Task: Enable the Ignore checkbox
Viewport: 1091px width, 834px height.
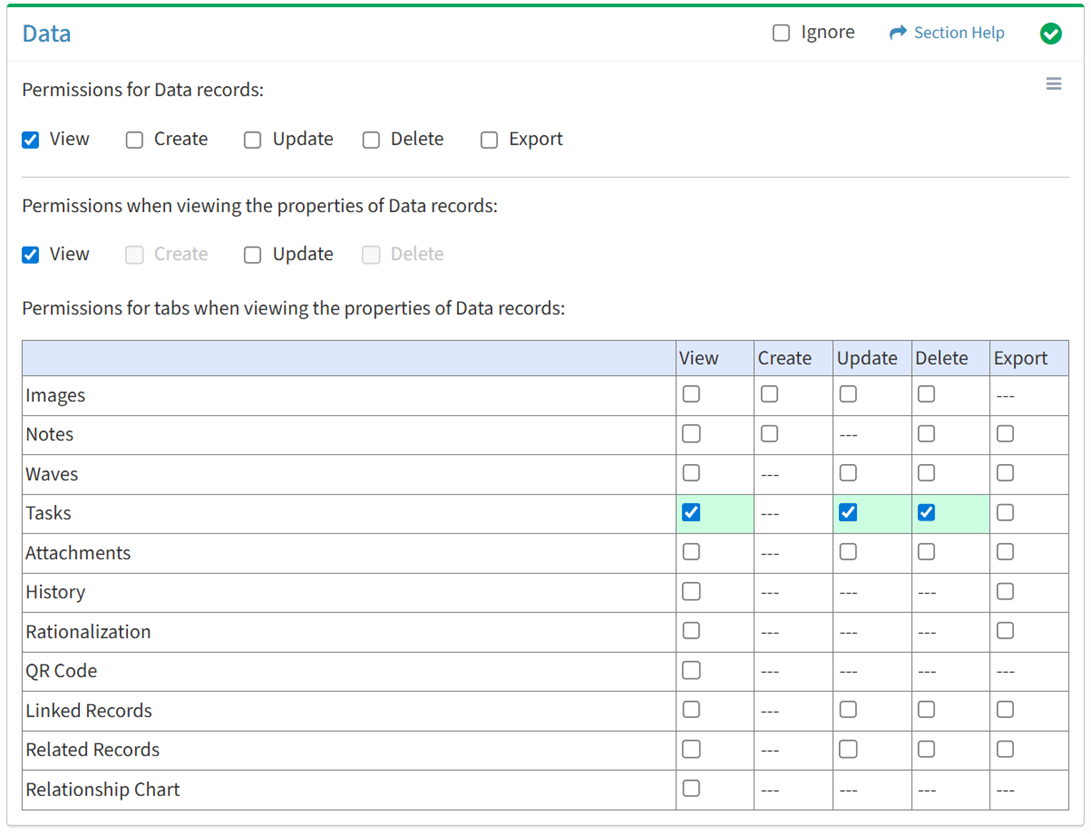Action: (781, 33)
